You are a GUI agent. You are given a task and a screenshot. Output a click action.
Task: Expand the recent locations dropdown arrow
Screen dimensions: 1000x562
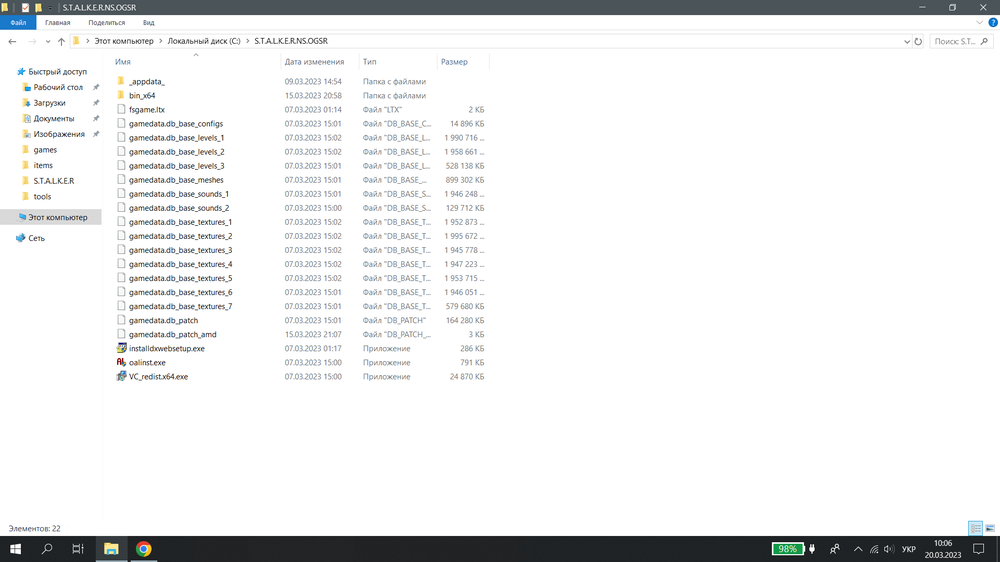pos(48,41)
